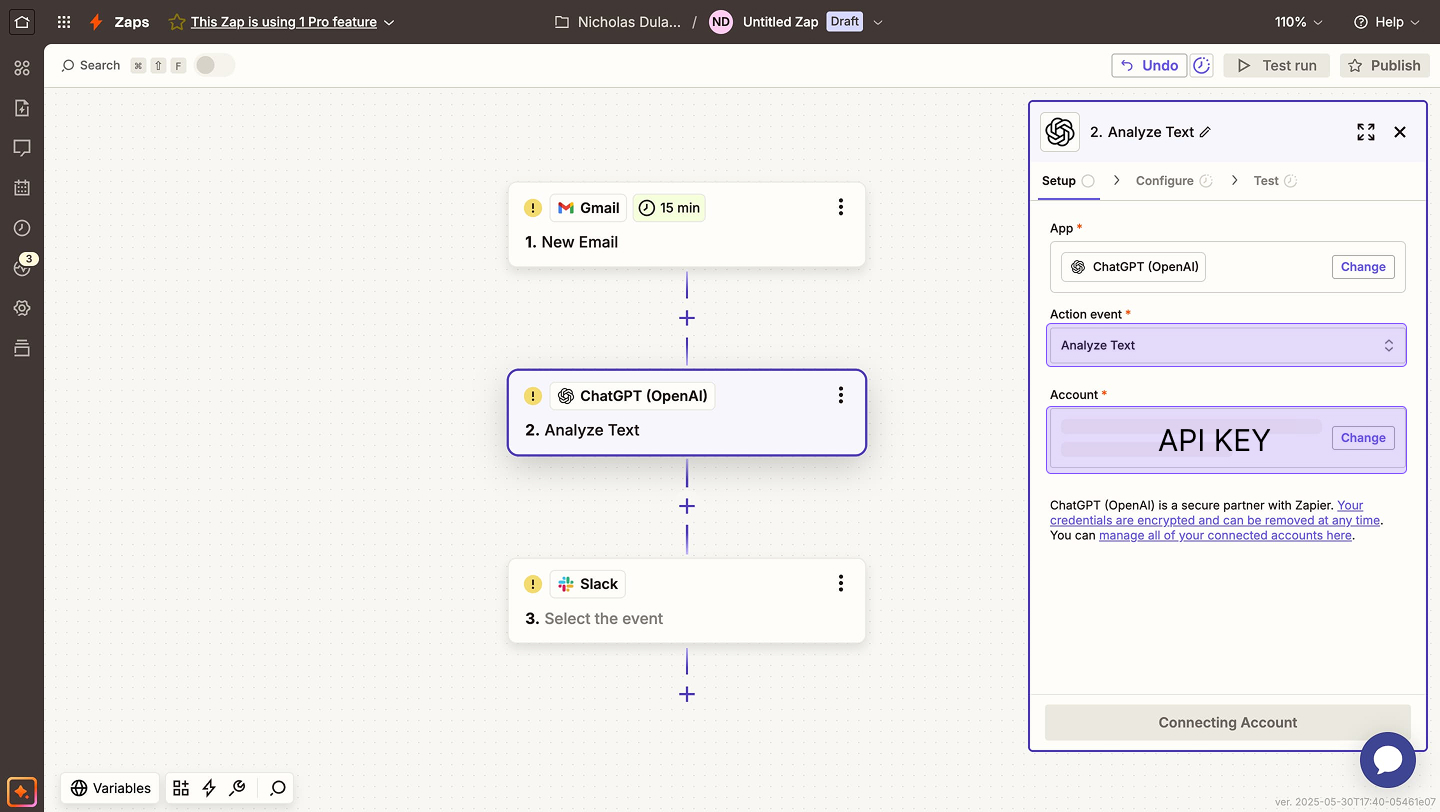Open the settings gear icon in sidebar
1440x812 pixels.
22,308
